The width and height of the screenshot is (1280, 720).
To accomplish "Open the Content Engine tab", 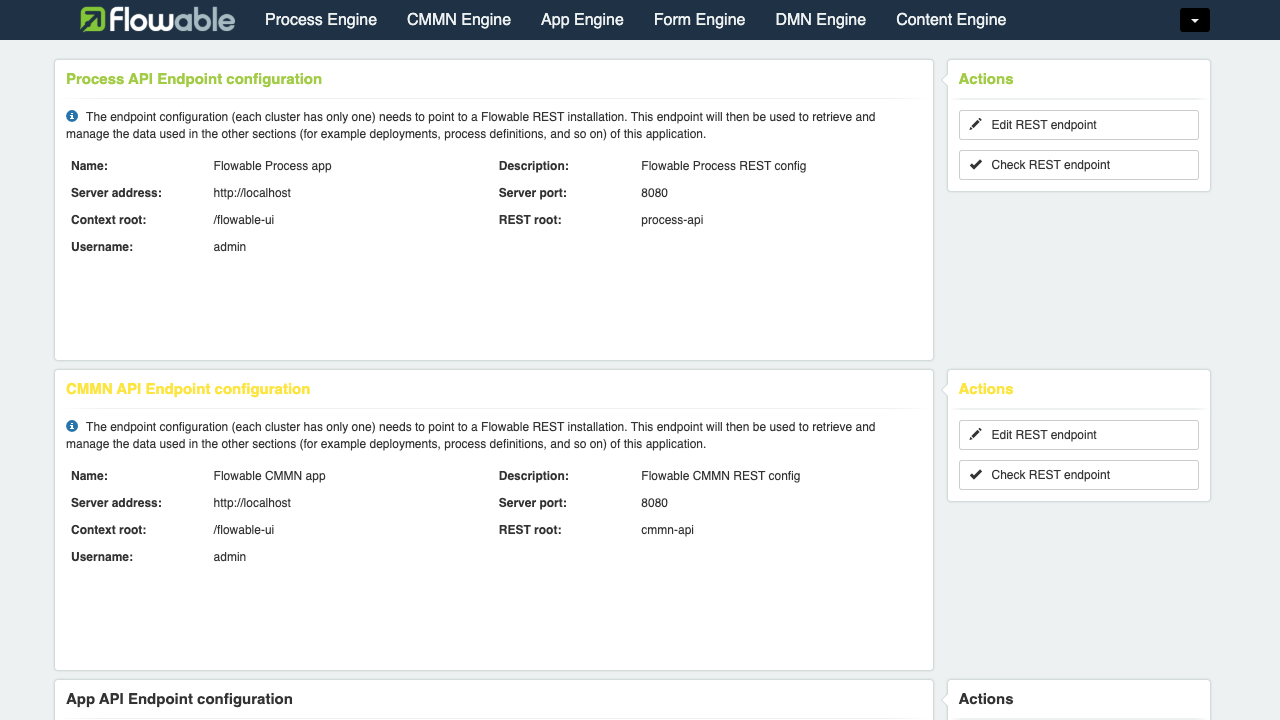I will pyautogui.click(x=951, y=19).
